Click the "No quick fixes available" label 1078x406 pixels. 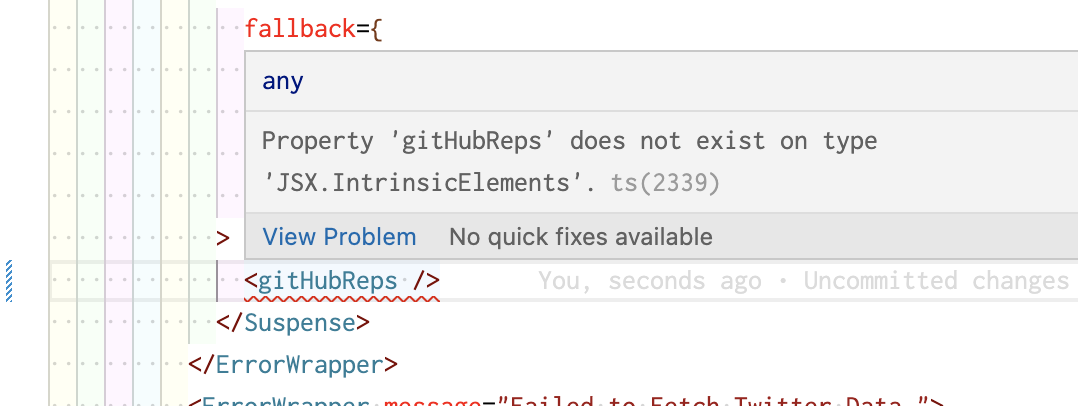[x=581, y=237]
